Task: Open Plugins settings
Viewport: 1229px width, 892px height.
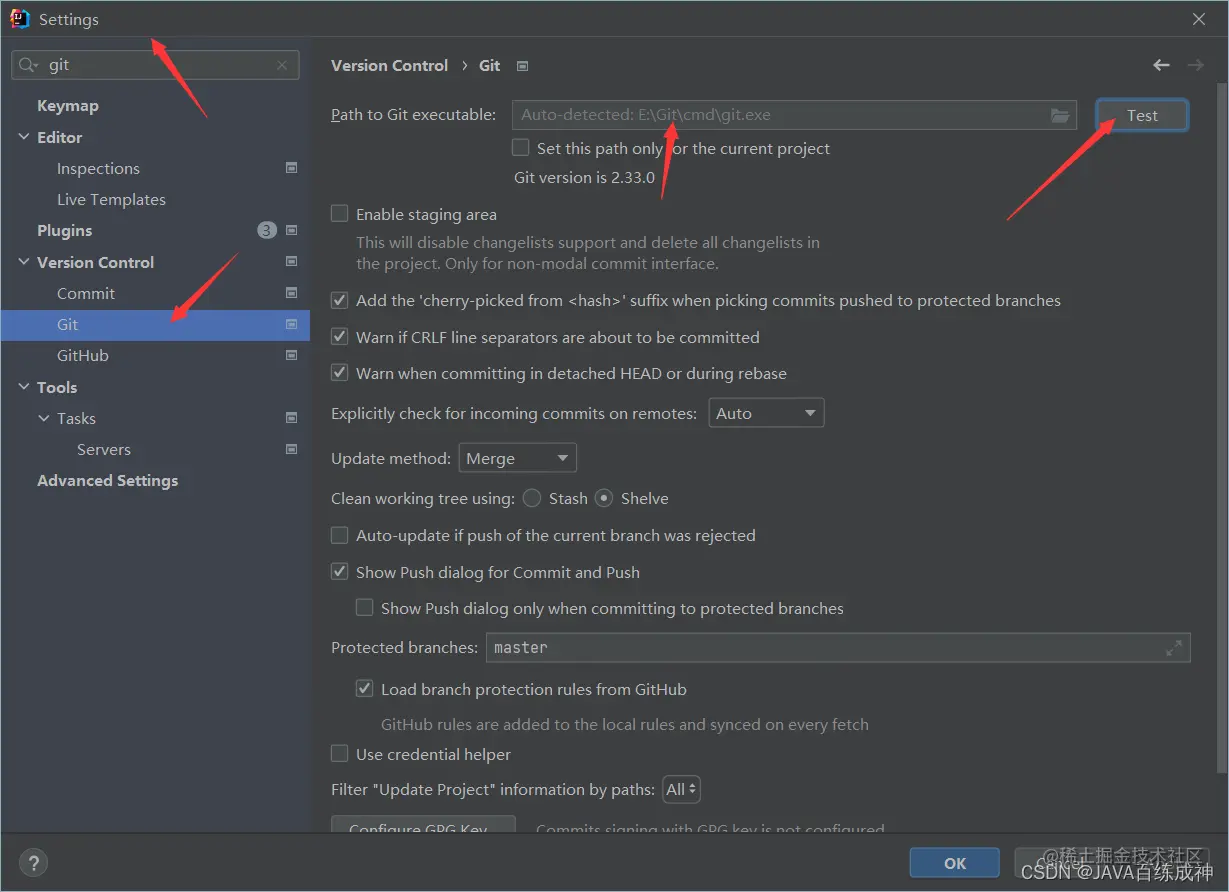Action: (x=64, y=230)
